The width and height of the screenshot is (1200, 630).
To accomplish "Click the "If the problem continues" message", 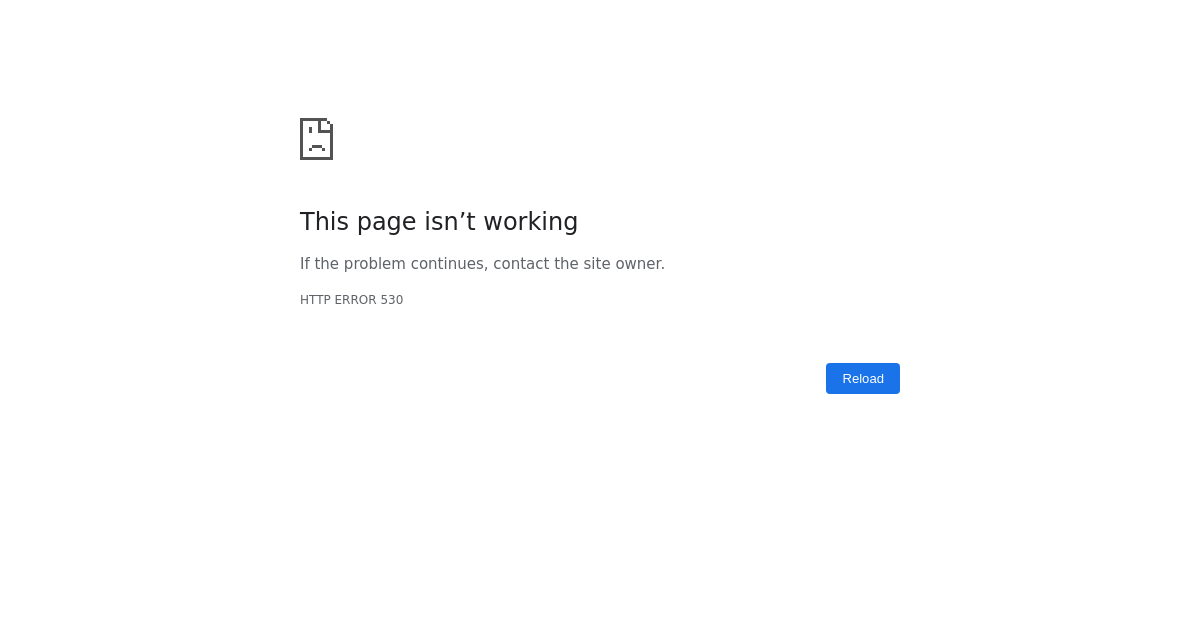I will pos(394,264).
